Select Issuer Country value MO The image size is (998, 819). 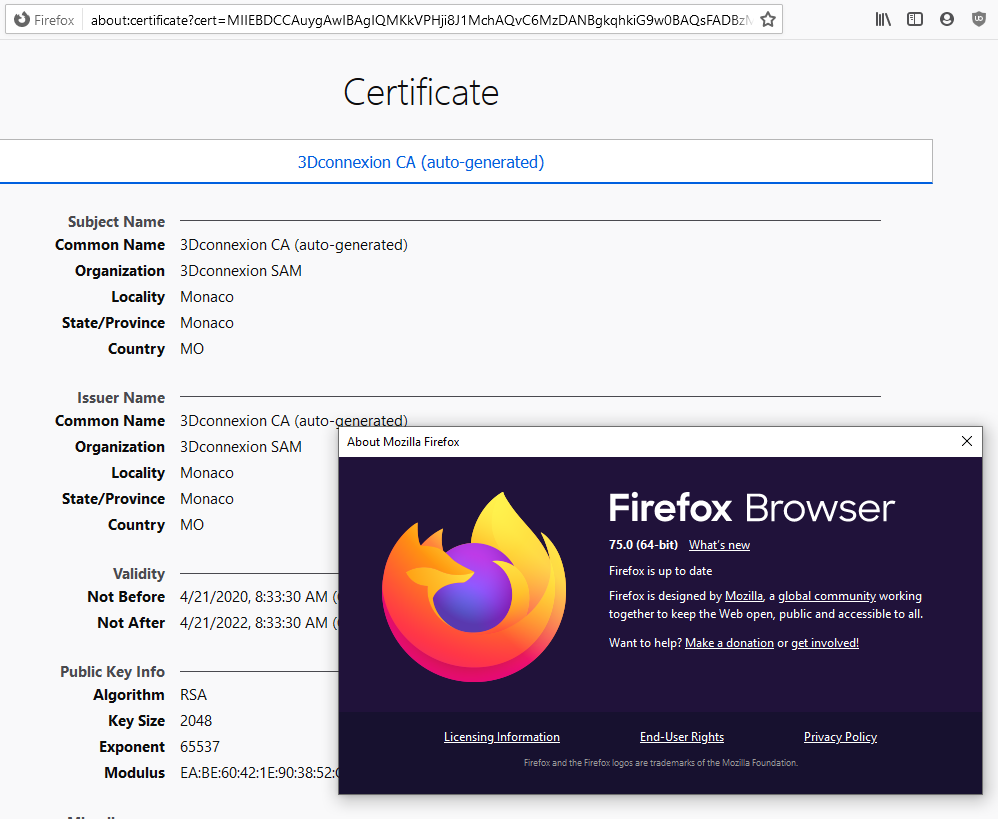pyautogui.click(x=192, y=525)
